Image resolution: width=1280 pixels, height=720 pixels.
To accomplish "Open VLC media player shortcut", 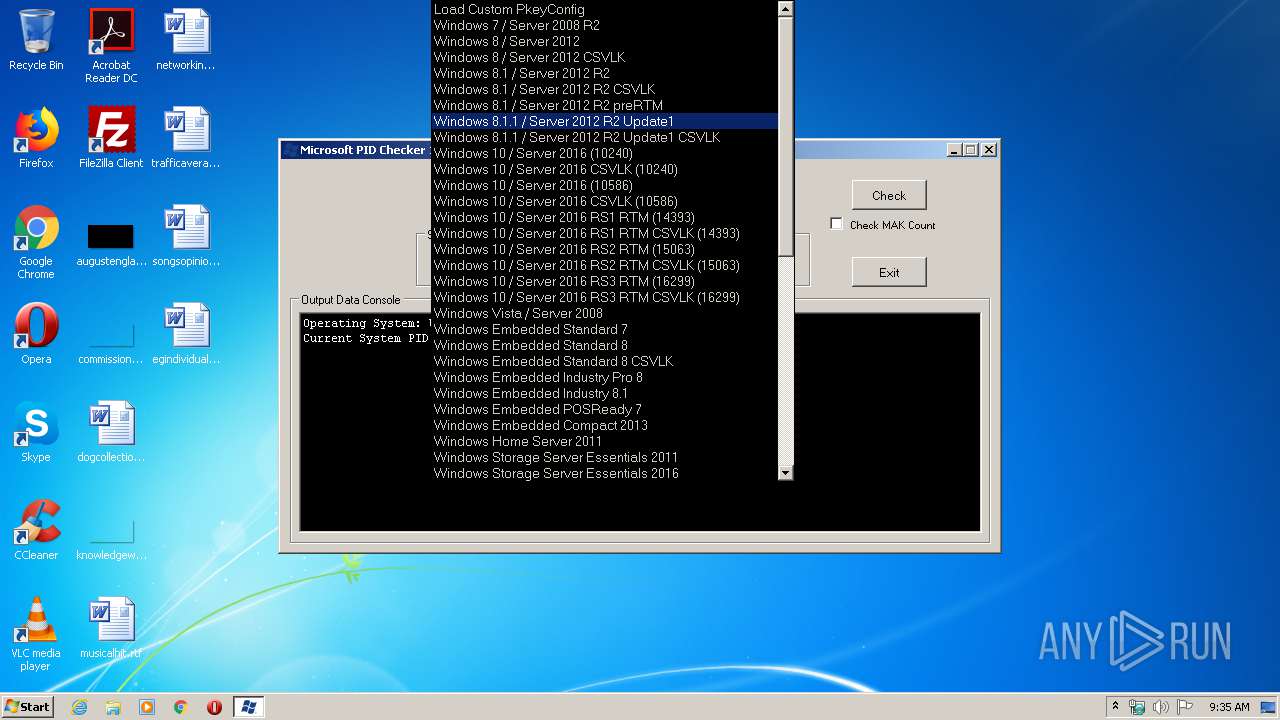I will (x=36, y=634).
